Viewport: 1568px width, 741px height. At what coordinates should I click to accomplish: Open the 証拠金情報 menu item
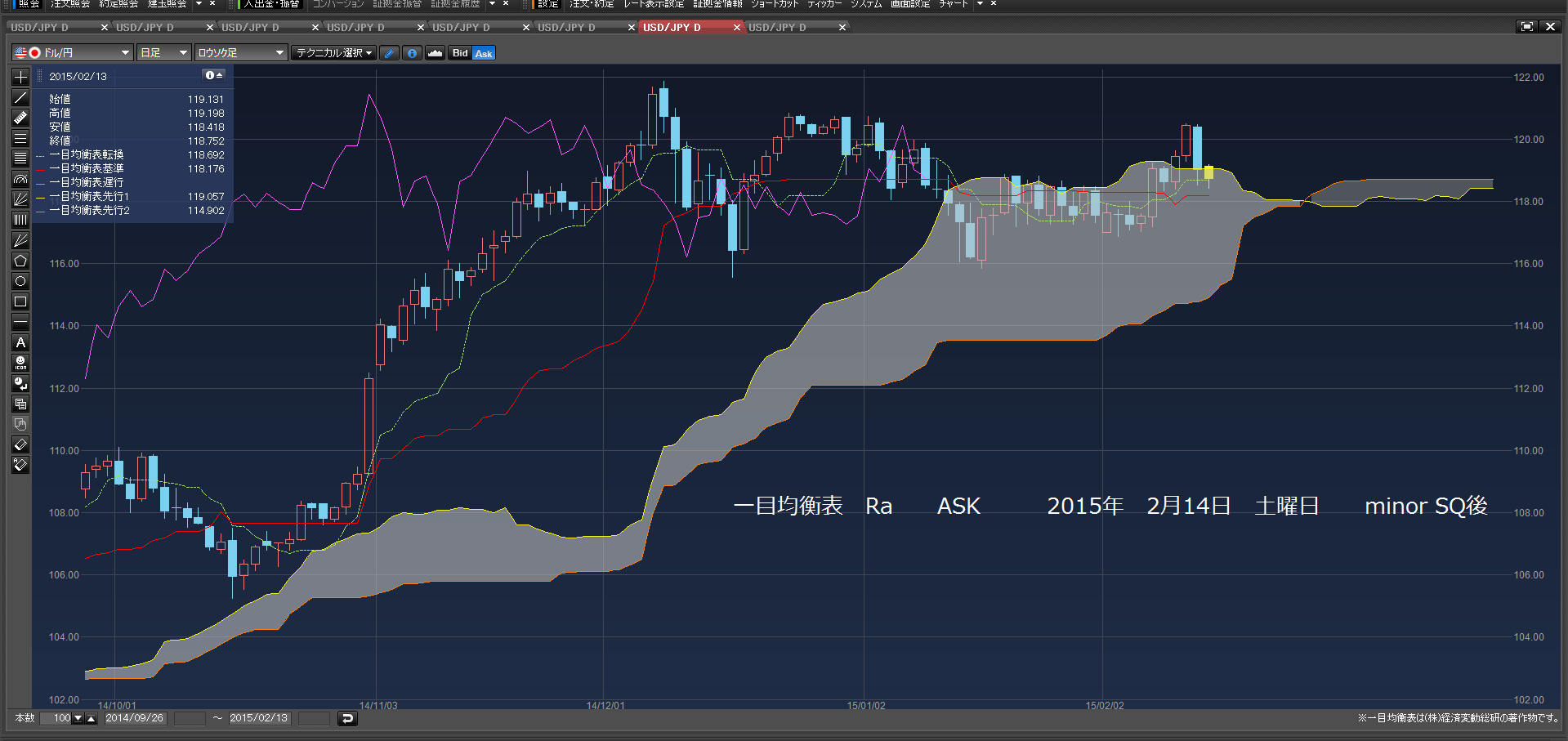(x=717, y=4)
